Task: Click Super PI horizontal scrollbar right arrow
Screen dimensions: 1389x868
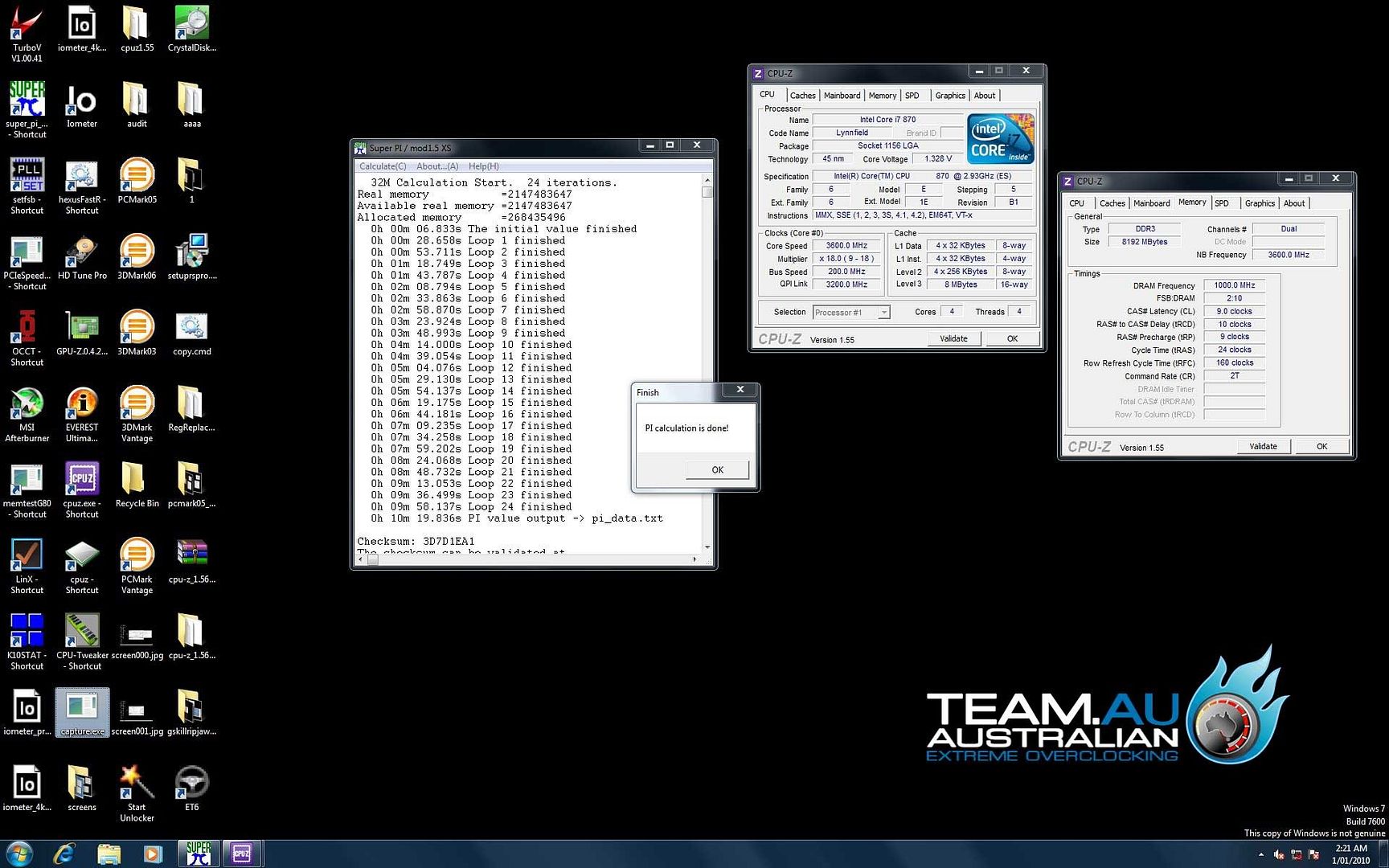Action: (694, 559)
